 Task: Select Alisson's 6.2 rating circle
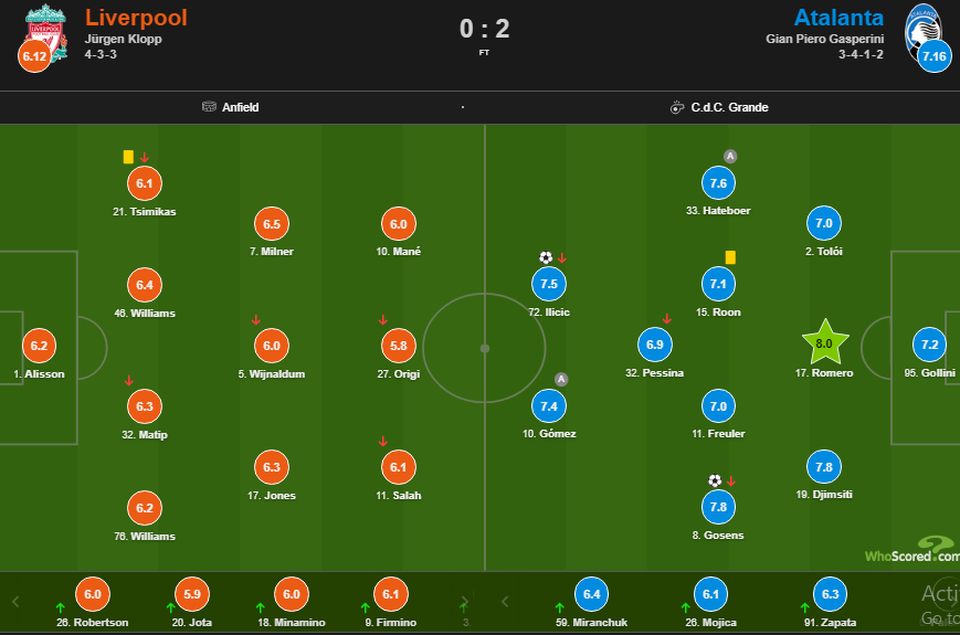coord(39,345)
